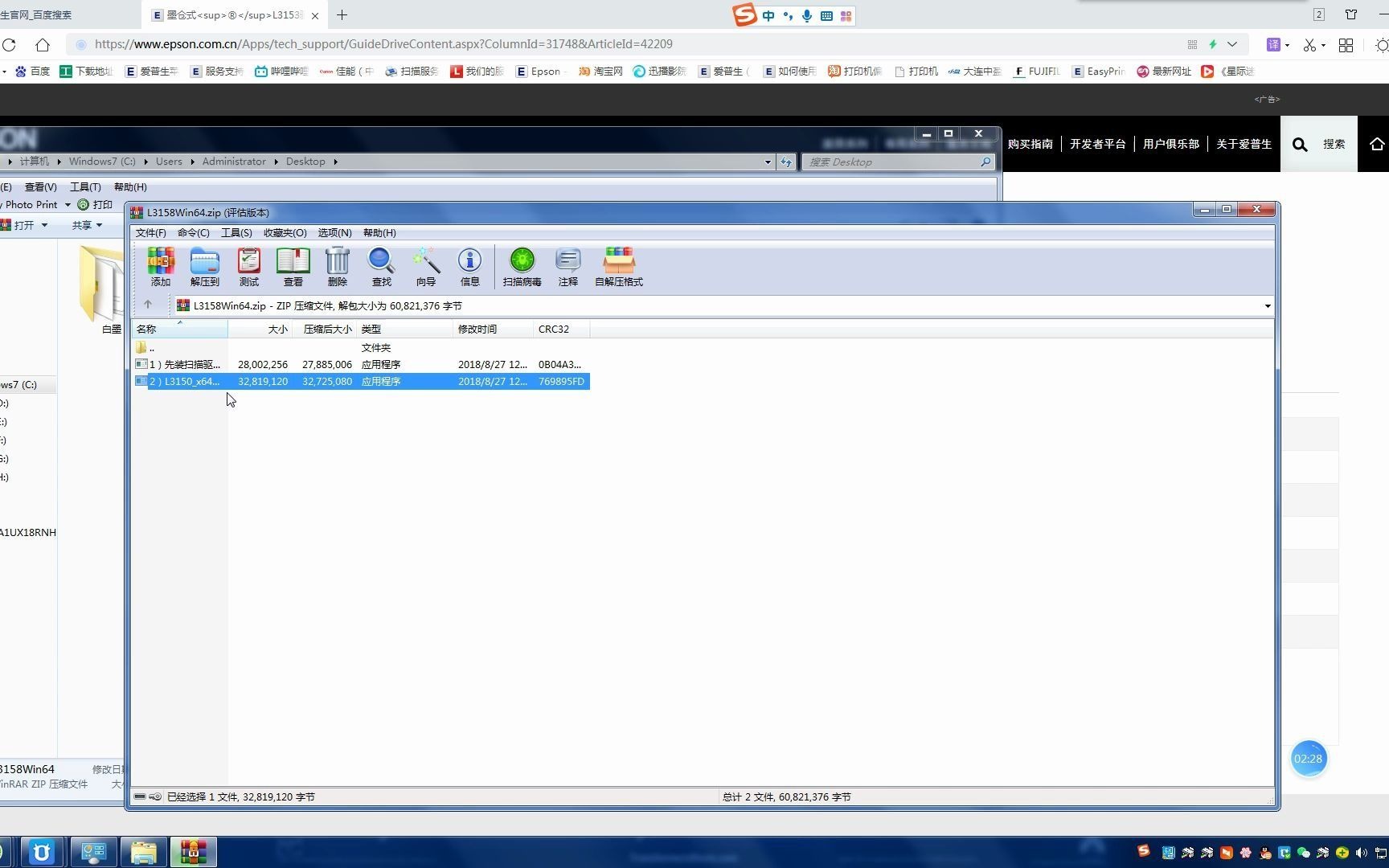Open the Tools (工具(T)) menu in Explorer
1389x868 pixels.
(85, 186)
